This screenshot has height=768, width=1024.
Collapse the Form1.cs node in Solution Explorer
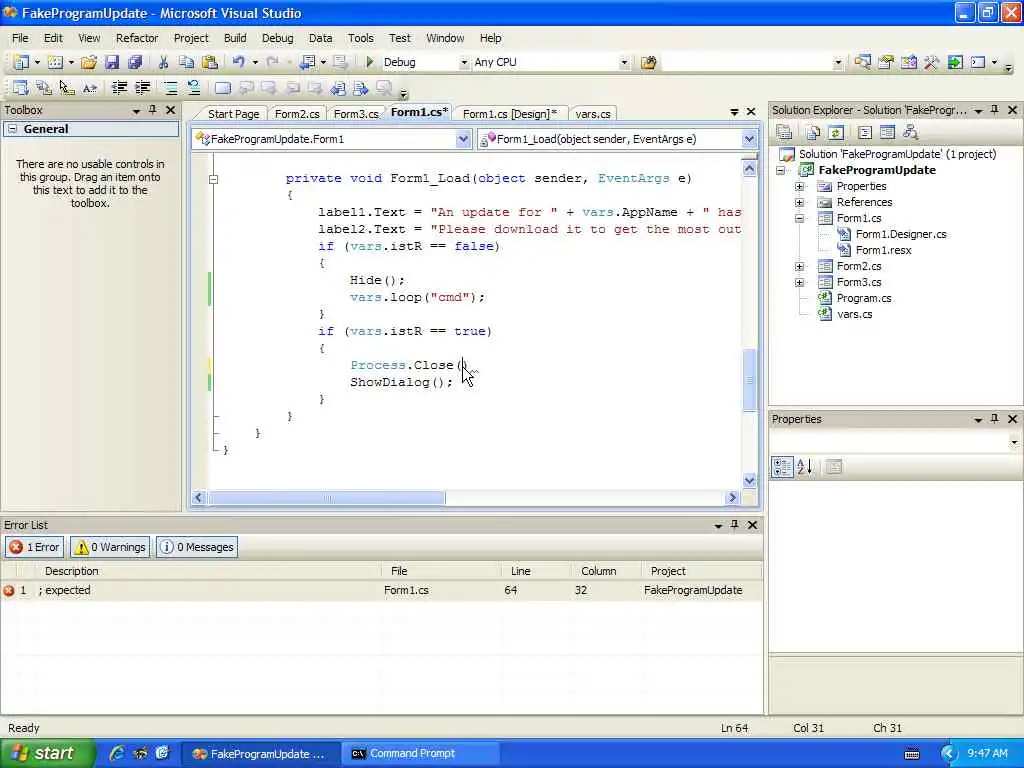(x=799, y=218)
